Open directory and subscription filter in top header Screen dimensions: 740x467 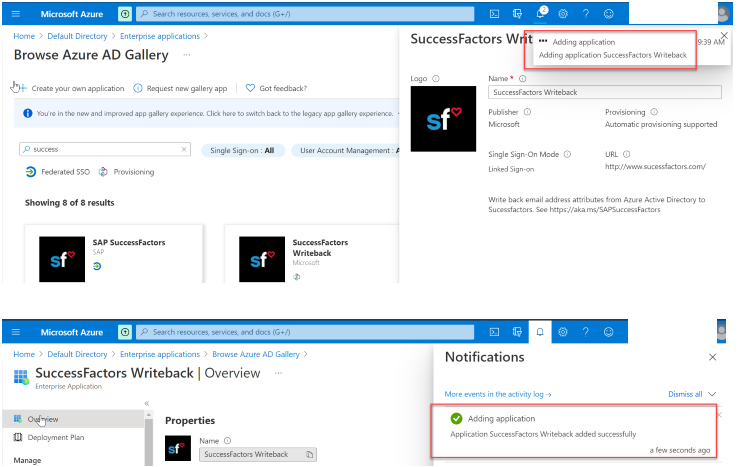517,14
